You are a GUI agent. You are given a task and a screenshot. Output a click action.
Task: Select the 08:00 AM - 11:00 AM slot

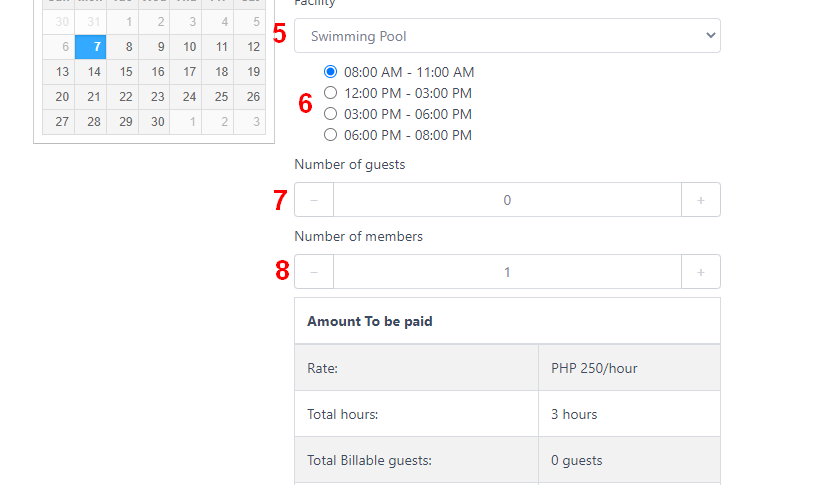pos(331,72)
